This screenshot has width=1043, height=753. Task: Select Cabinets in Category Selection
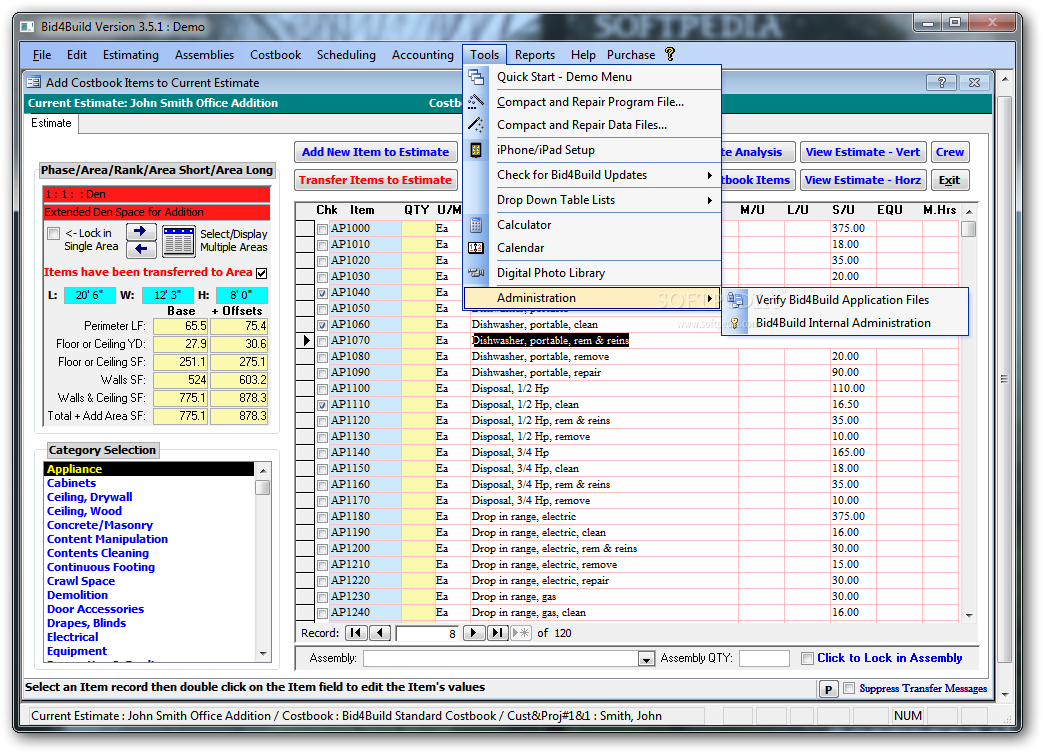[71, 483]
